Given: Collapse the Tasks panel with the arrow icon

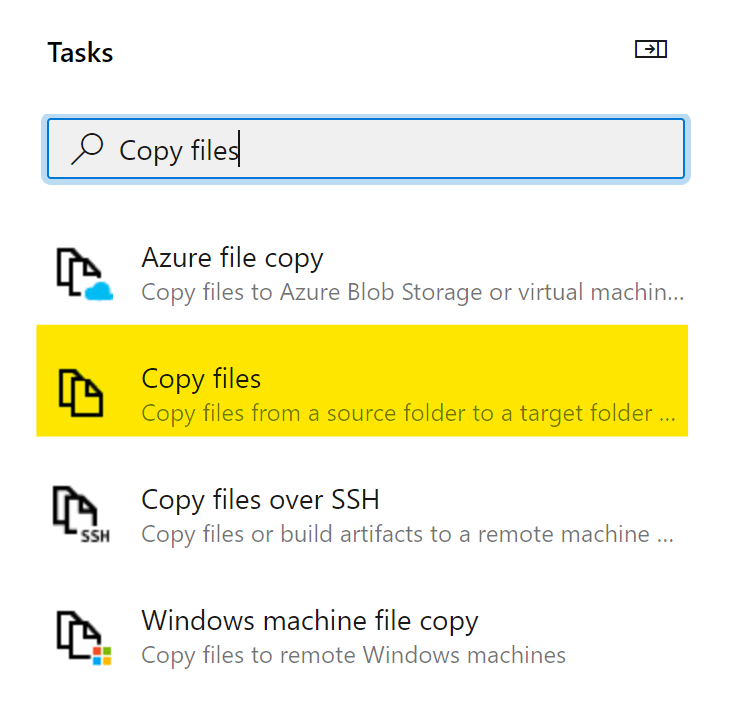Looking at the screenshot, I should point(650,49).
